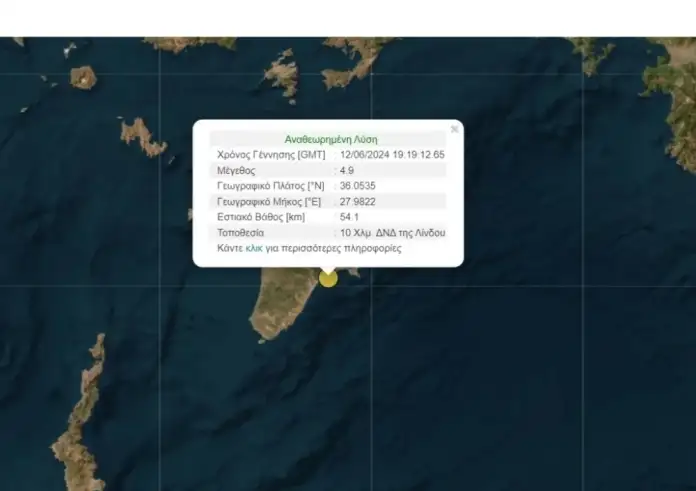Click the location text '10 Χλμ. ΝΔ της Λίνδου'
Screen dimensions: 696x491
pyautogui.click(x=392, y=233)
